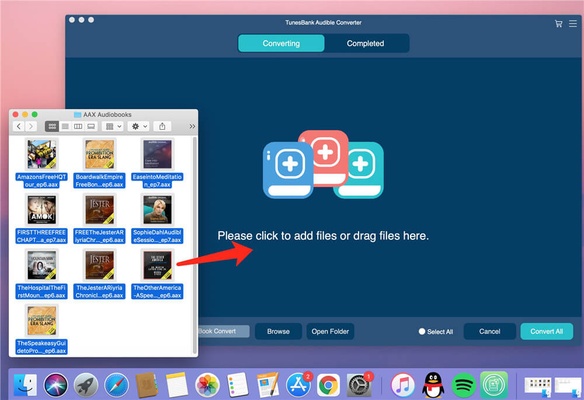The height and width of the screenshot is (400, 584).
Task: Expand hidden Finder toolbar items chevron
Action: 192,126
